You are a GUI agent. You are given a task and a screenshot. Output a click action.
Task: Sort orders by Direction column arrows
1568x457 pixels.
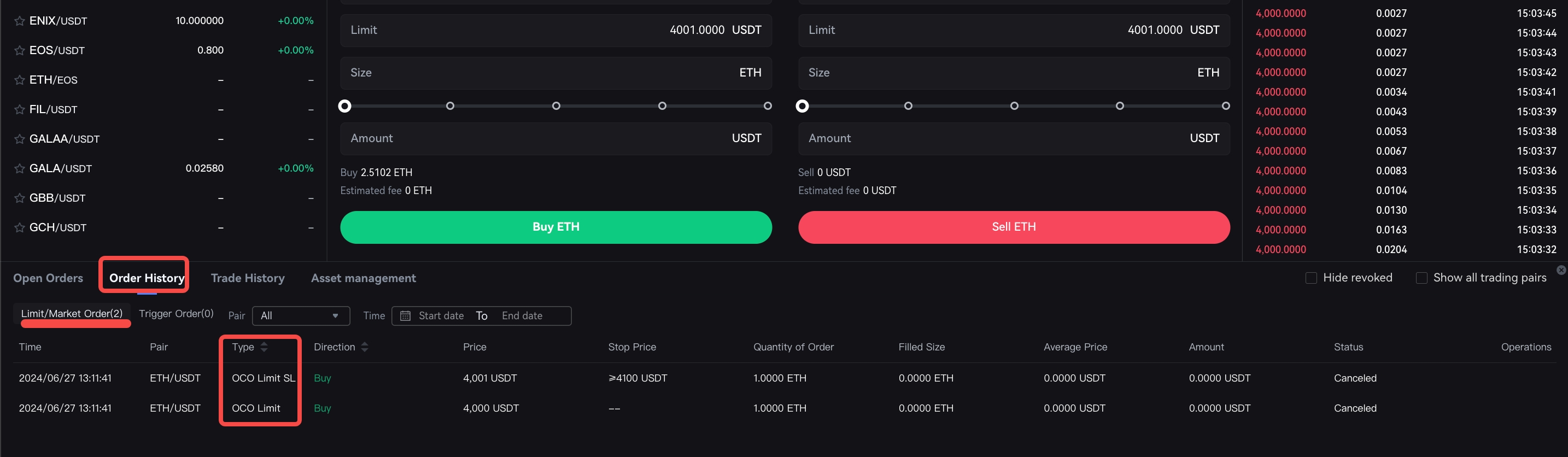[x=365, y=347]
